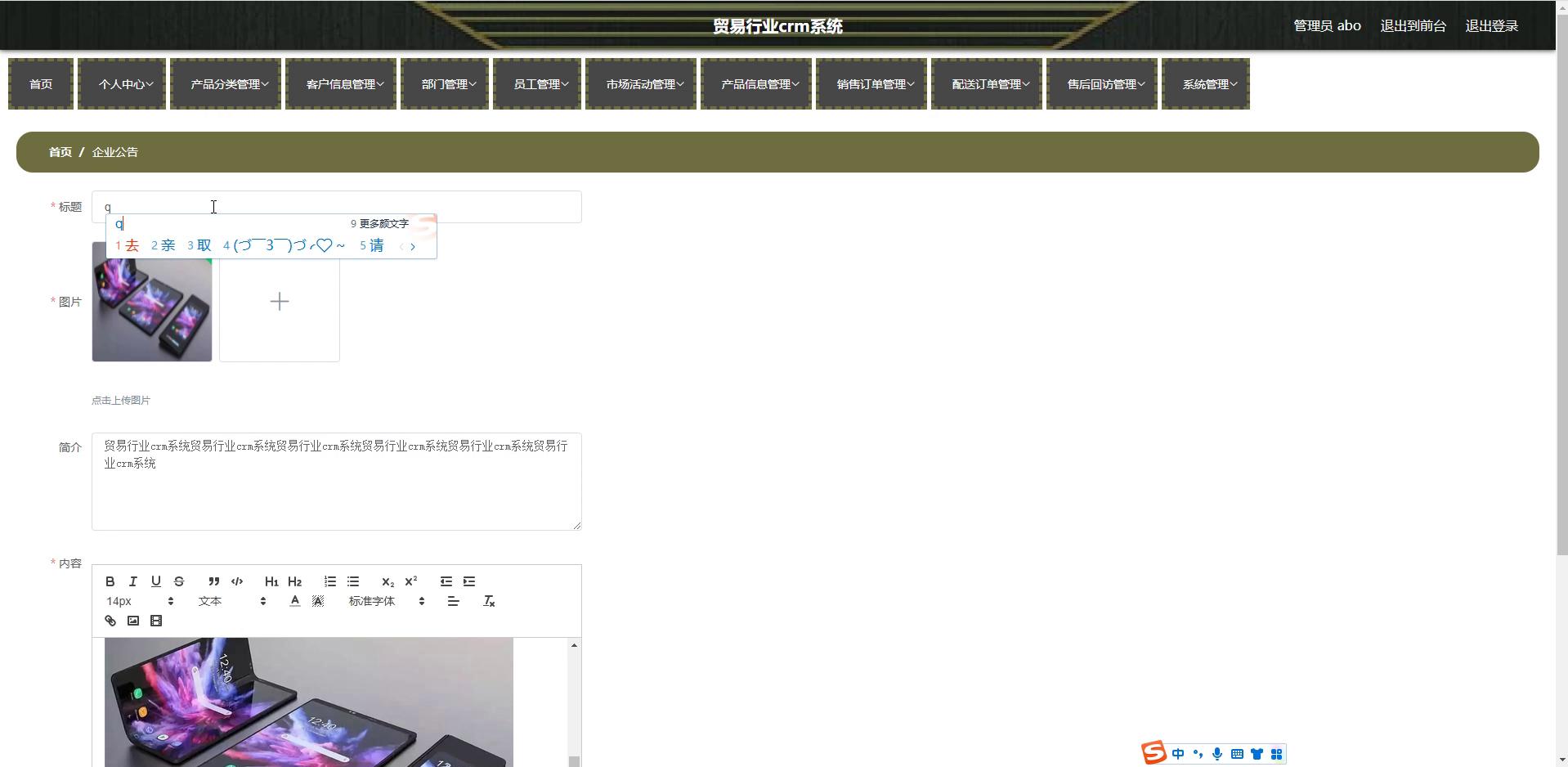This screenshot has height=767, width=1568.
Task: Click the insert video icon
Action: pos(156,621)
